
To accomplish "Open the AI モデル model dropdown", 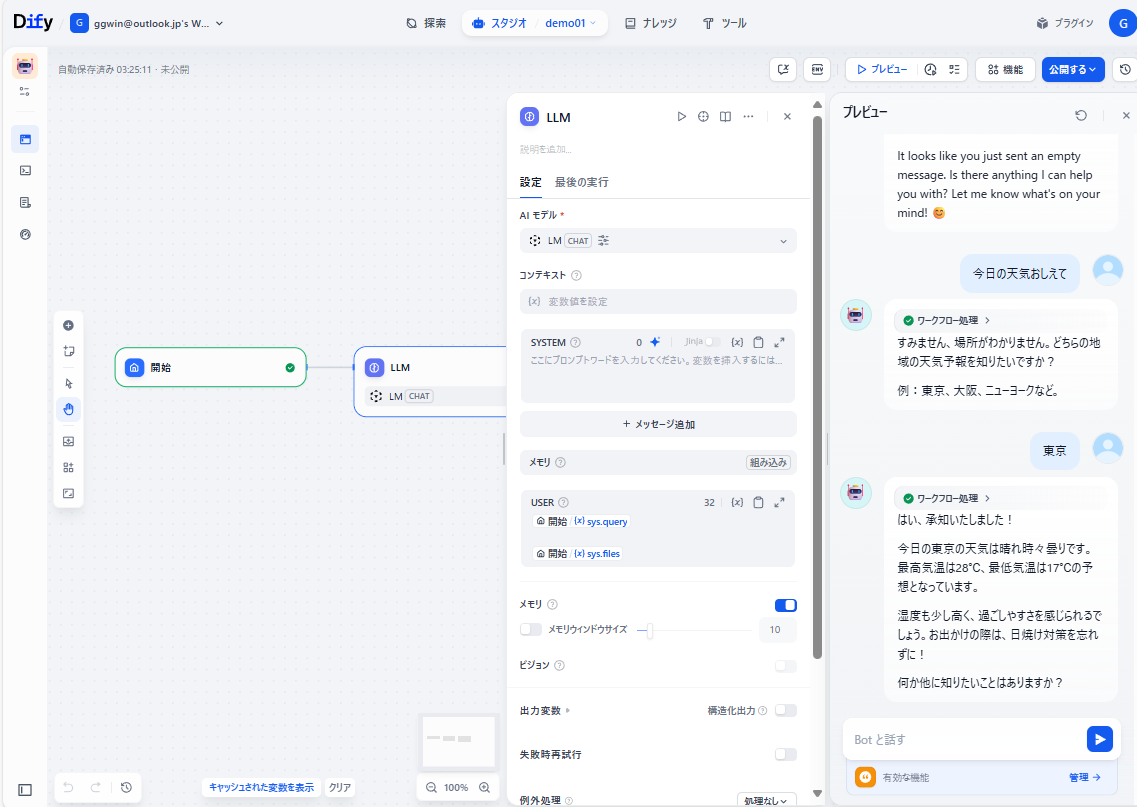I will [658, 241].
